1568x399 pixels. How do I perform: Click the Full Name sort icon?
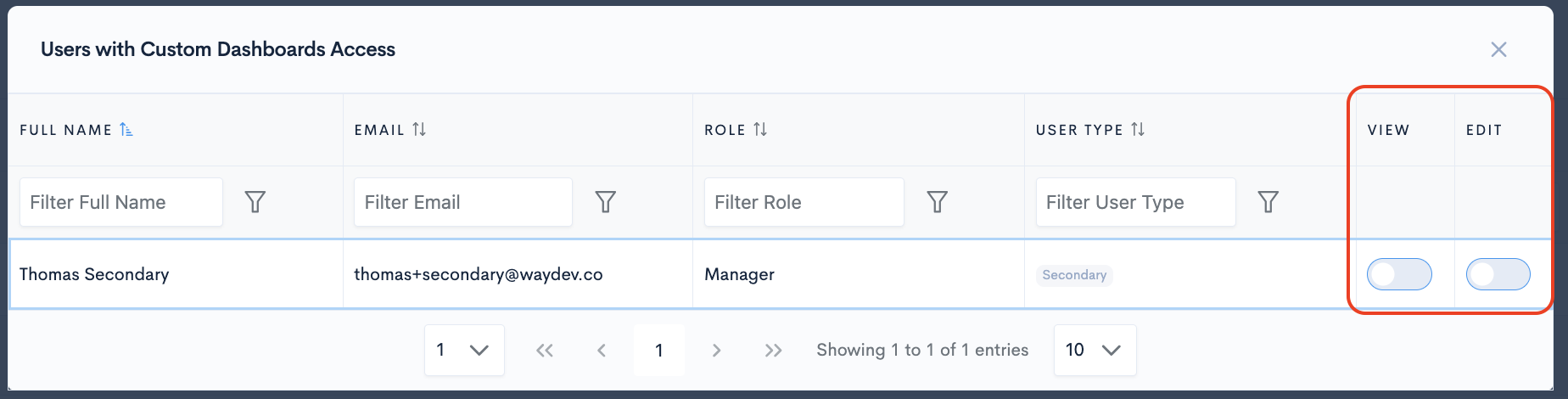click(x=126, y=130)
